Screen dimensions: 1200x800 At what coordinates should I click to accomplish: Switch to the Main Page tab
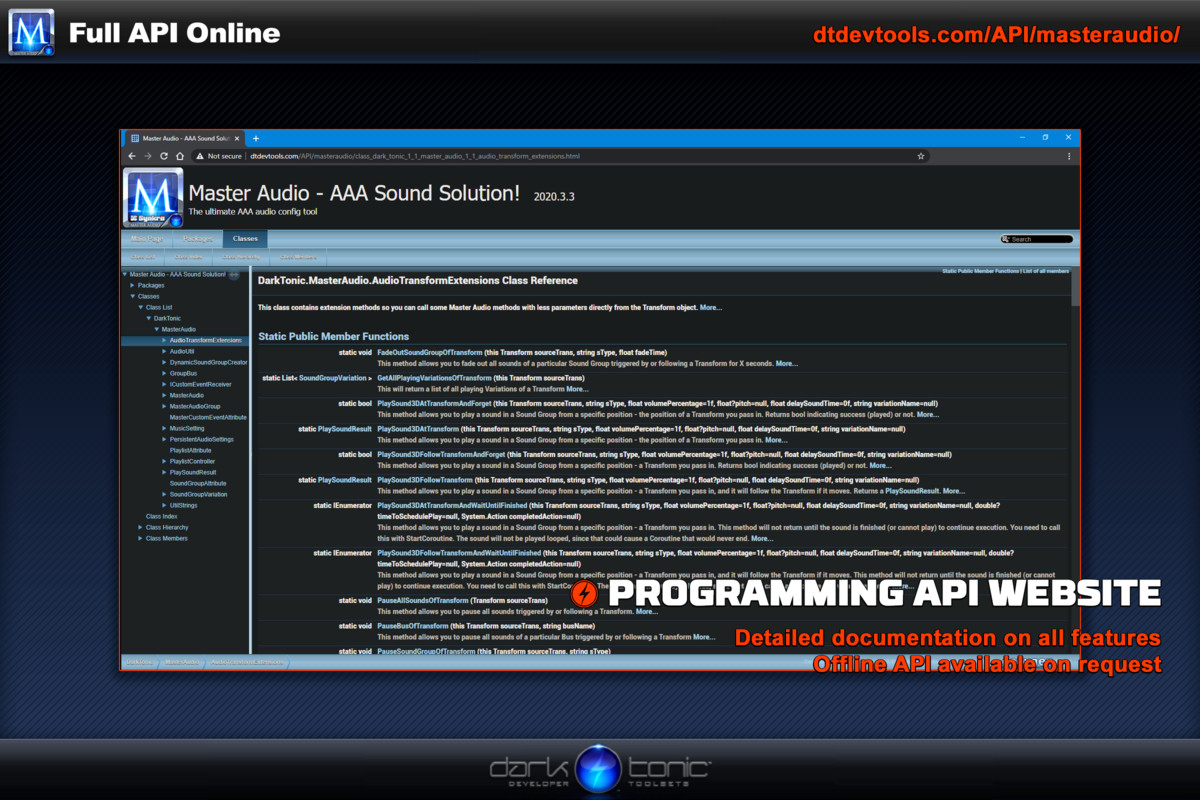(x=147, y=239)
